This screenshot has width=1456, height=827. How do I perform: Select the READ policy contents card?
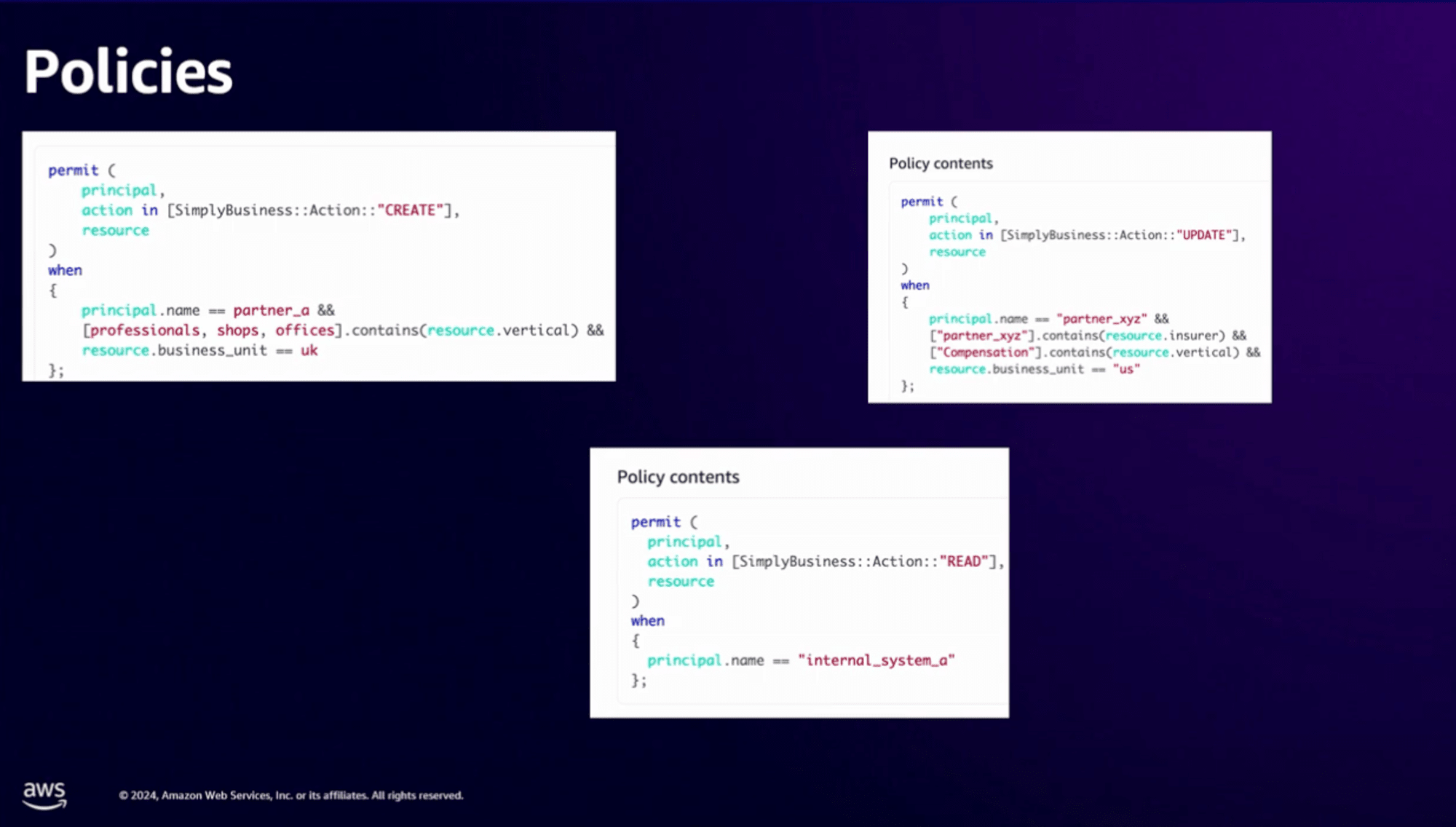pyautogui.click(x=799, y=582)
